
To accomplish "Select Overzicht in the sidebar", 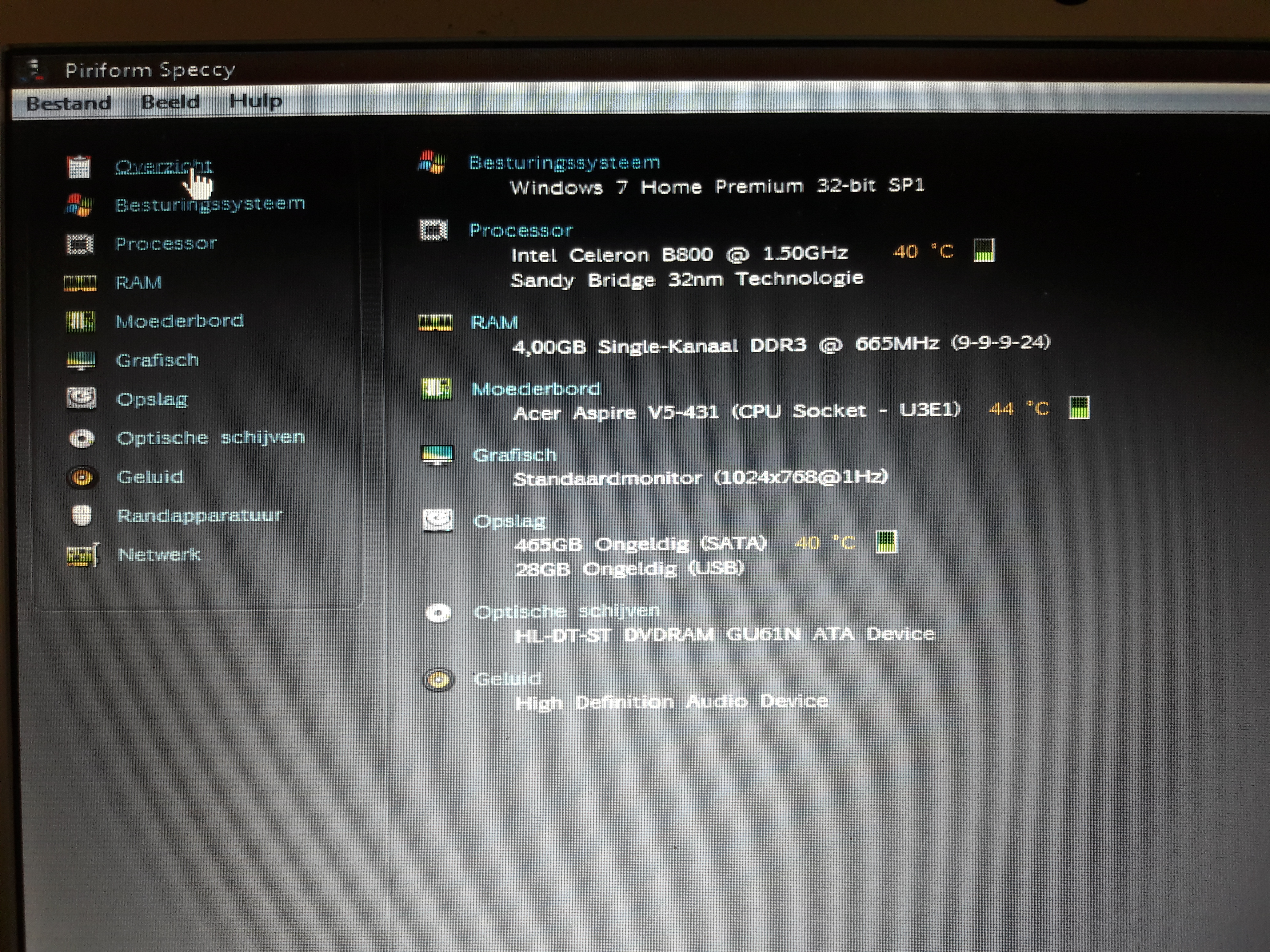I will point(164,166).
